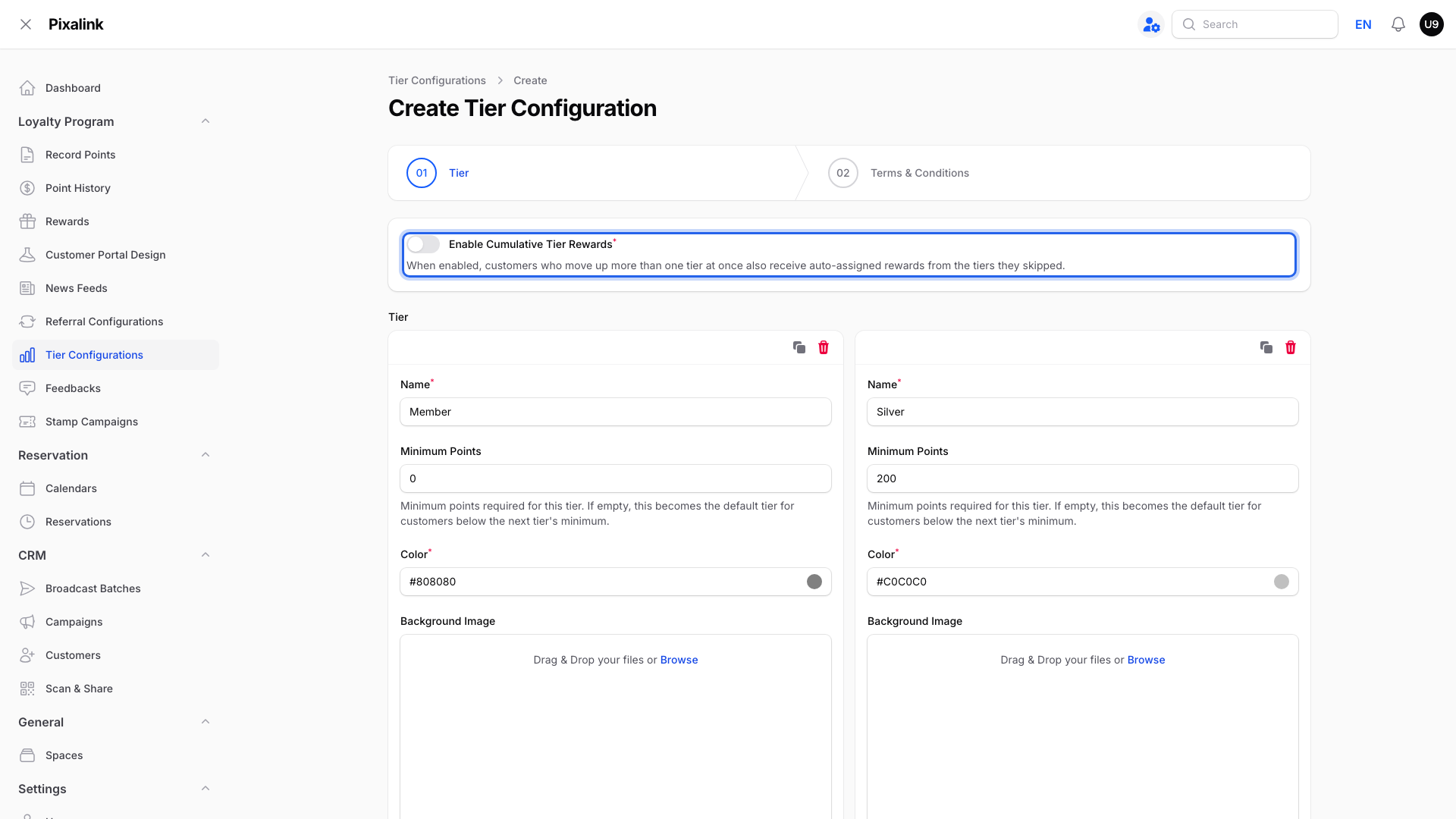This screenshot has width=1456, height=819.
Task: Toggle Enable Cumulative Tier Rewards switch
Action: pyautogui.click(x=423, y=244)
